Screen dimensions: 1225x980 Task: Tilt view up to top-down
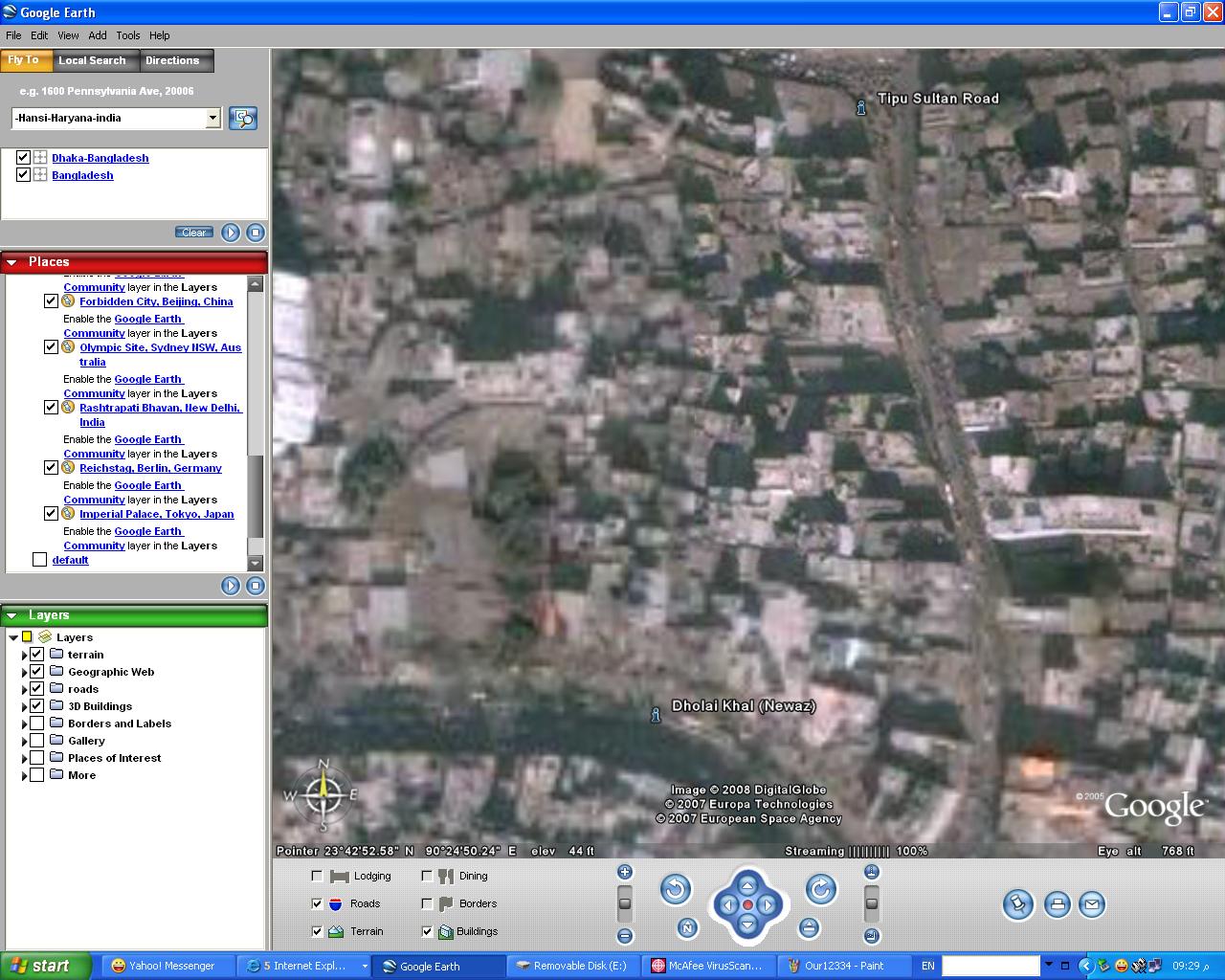click(x=871, y=872)
